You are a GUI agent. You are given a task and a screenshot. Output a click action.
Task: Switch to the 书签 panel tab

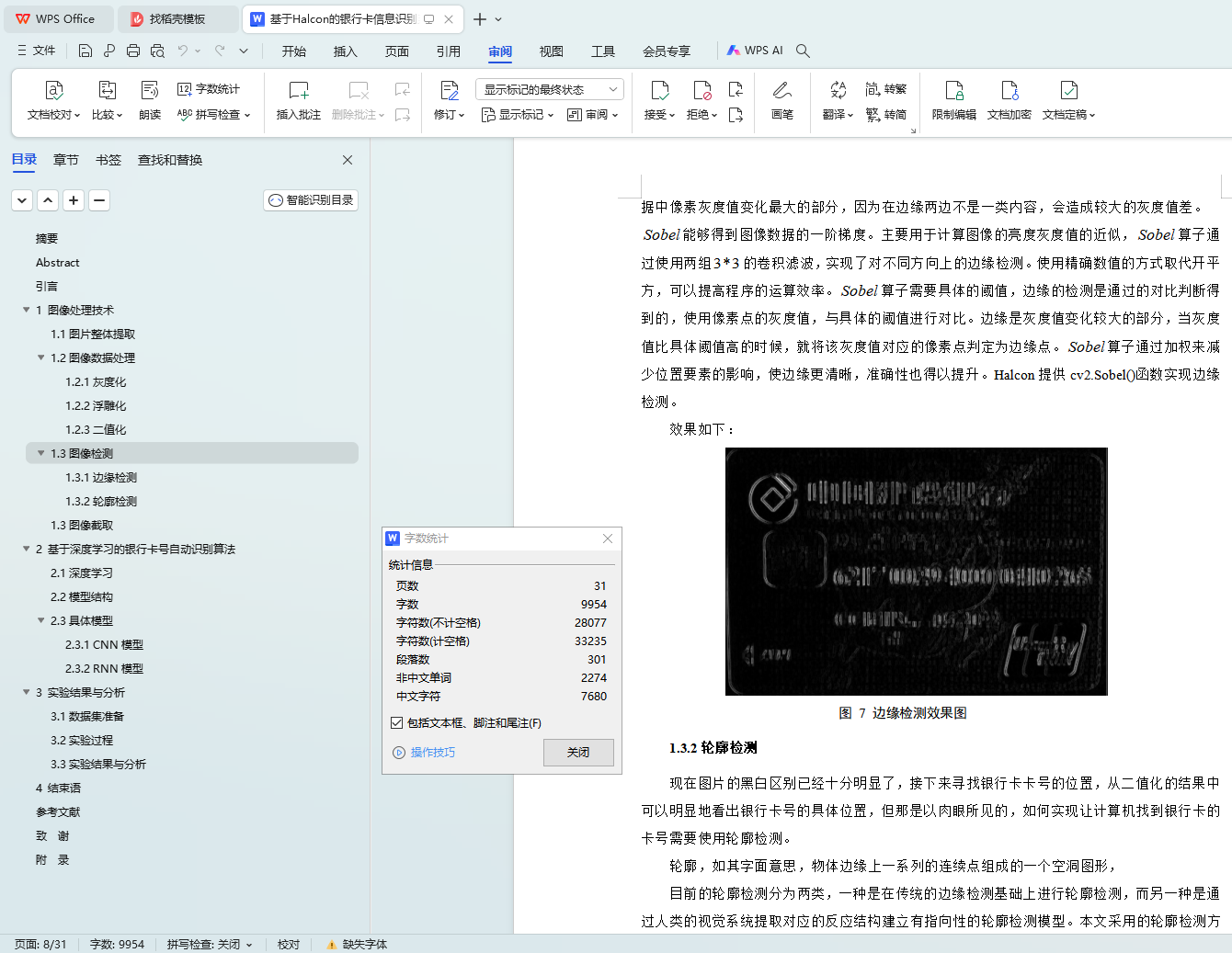(108, 160)
